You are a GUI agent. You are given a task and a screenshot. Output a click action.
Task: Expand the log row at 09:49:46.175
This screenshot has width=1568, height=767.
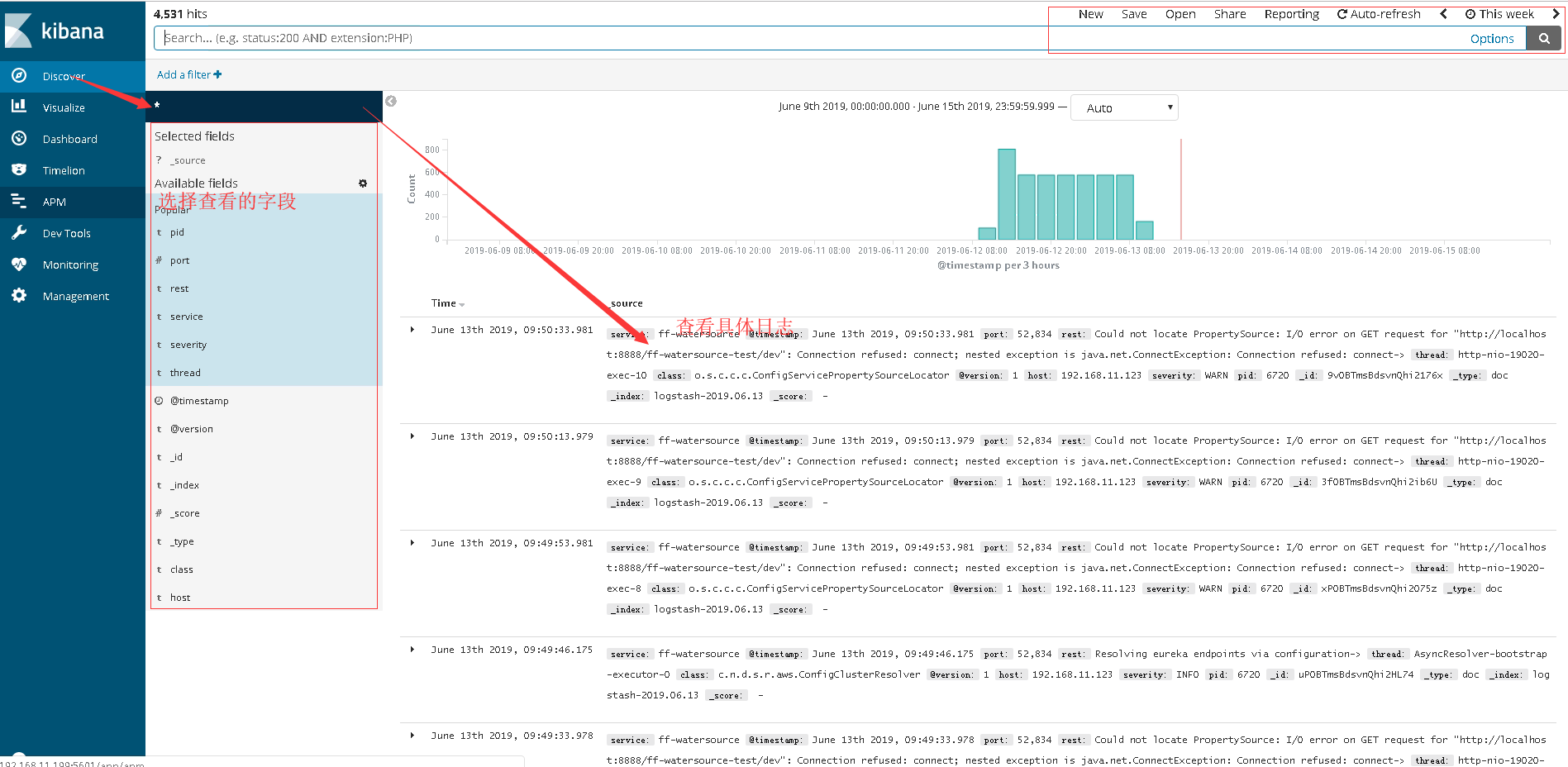[x=412, y=650]
